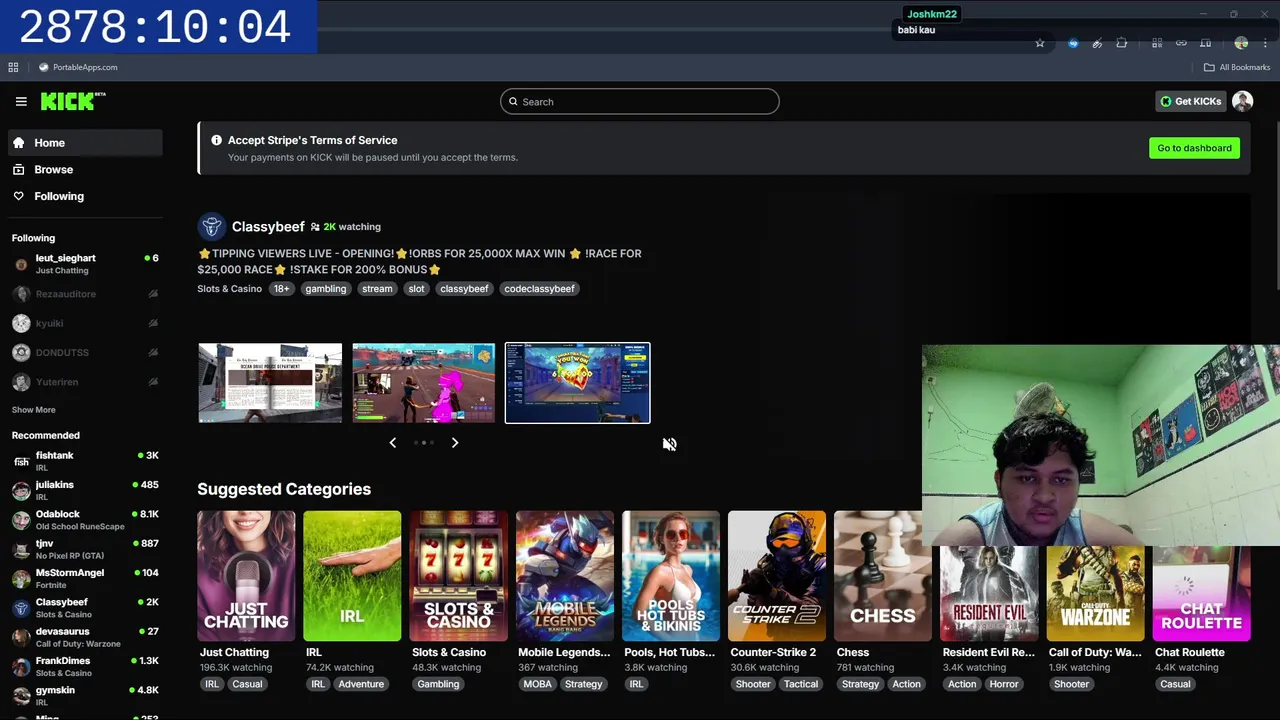Click the QR code toolbar icon
This screenshot has width=1280, height=720.
click(1157, 43)
